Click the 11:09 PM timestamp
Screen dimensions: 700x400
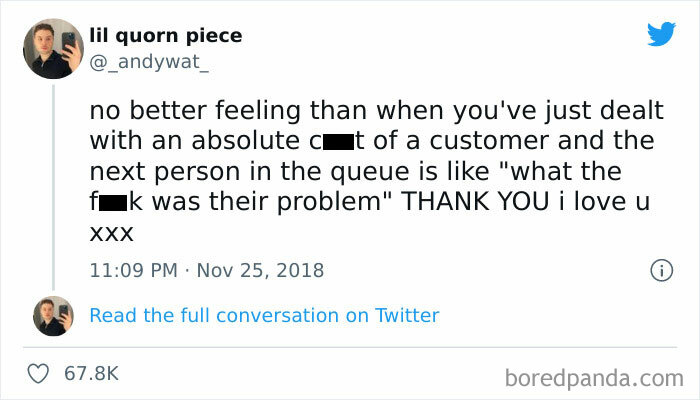point(132,271)
